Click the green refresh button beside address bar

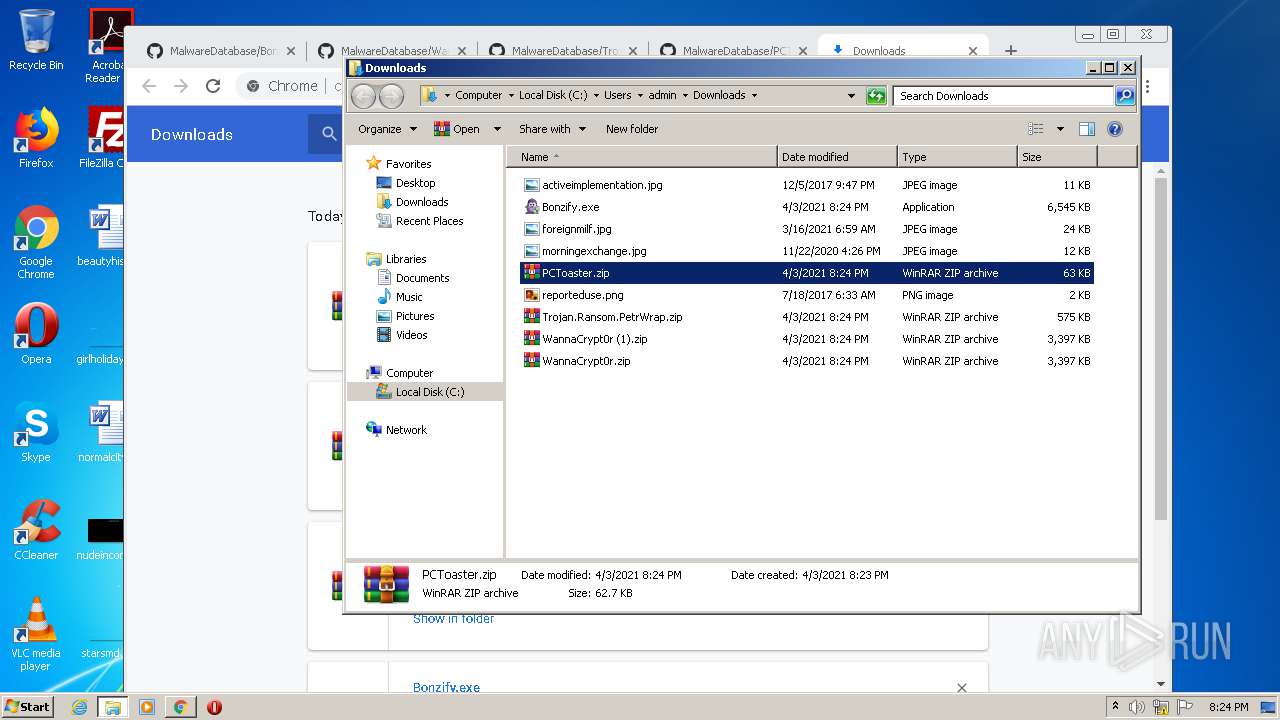876,96
